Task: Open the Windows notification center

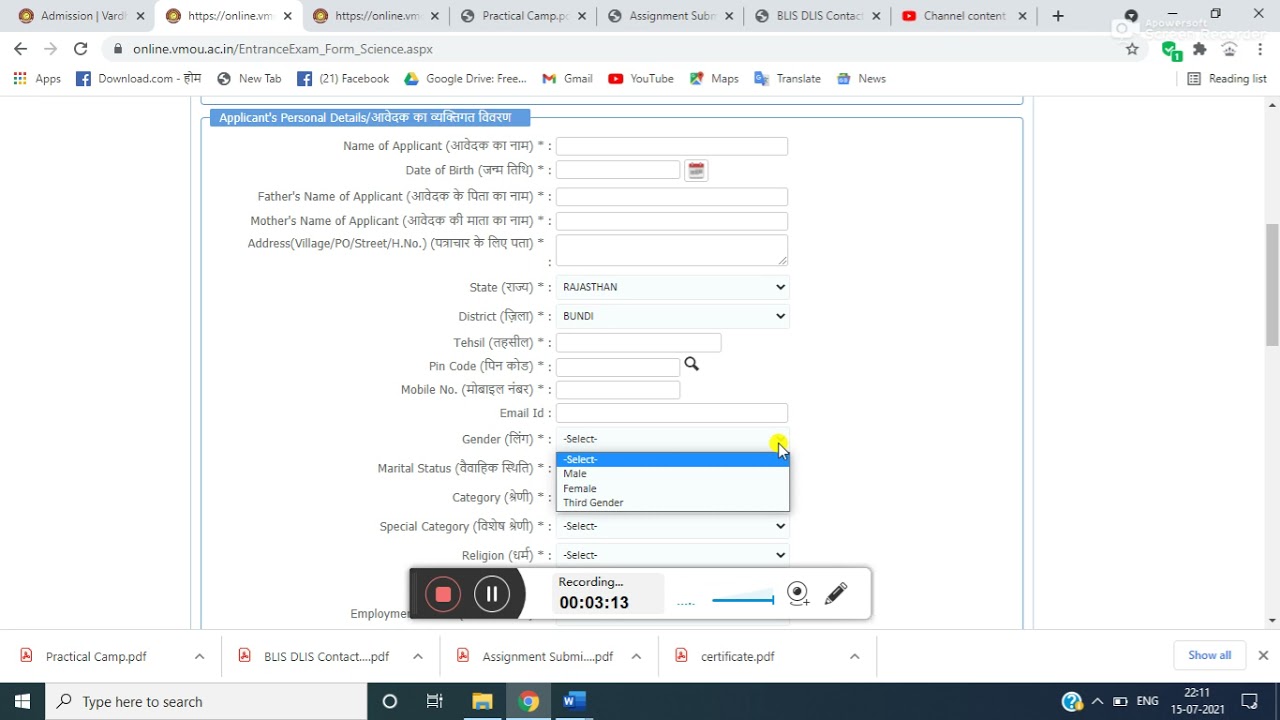Action: pos(1249,701)
